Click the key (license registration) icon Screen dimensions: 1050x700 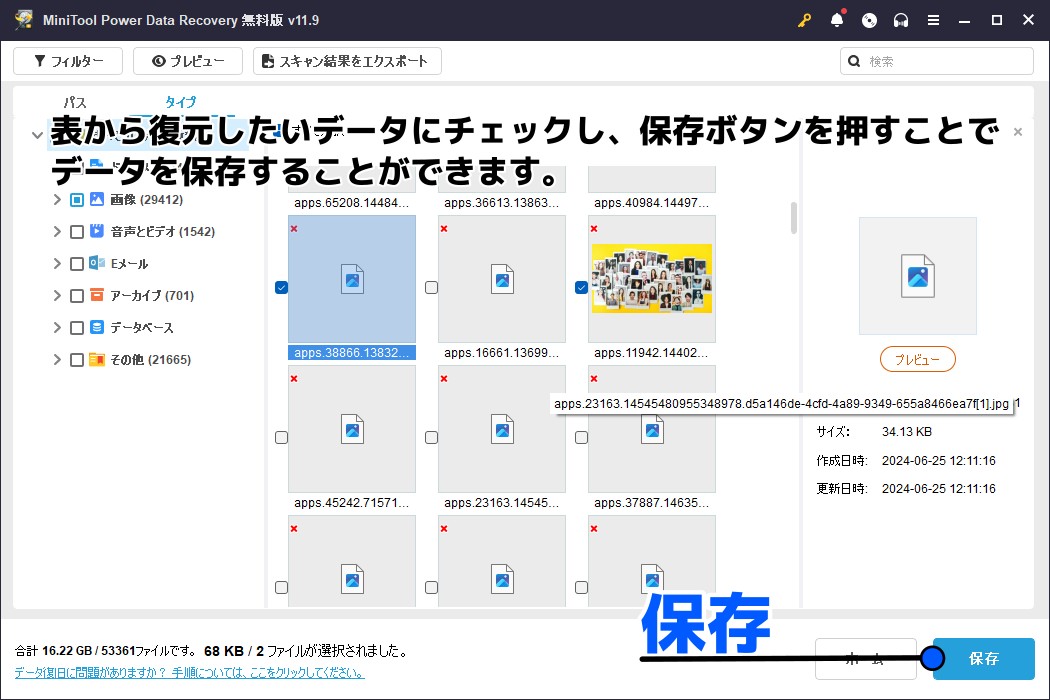click(804, 19)
